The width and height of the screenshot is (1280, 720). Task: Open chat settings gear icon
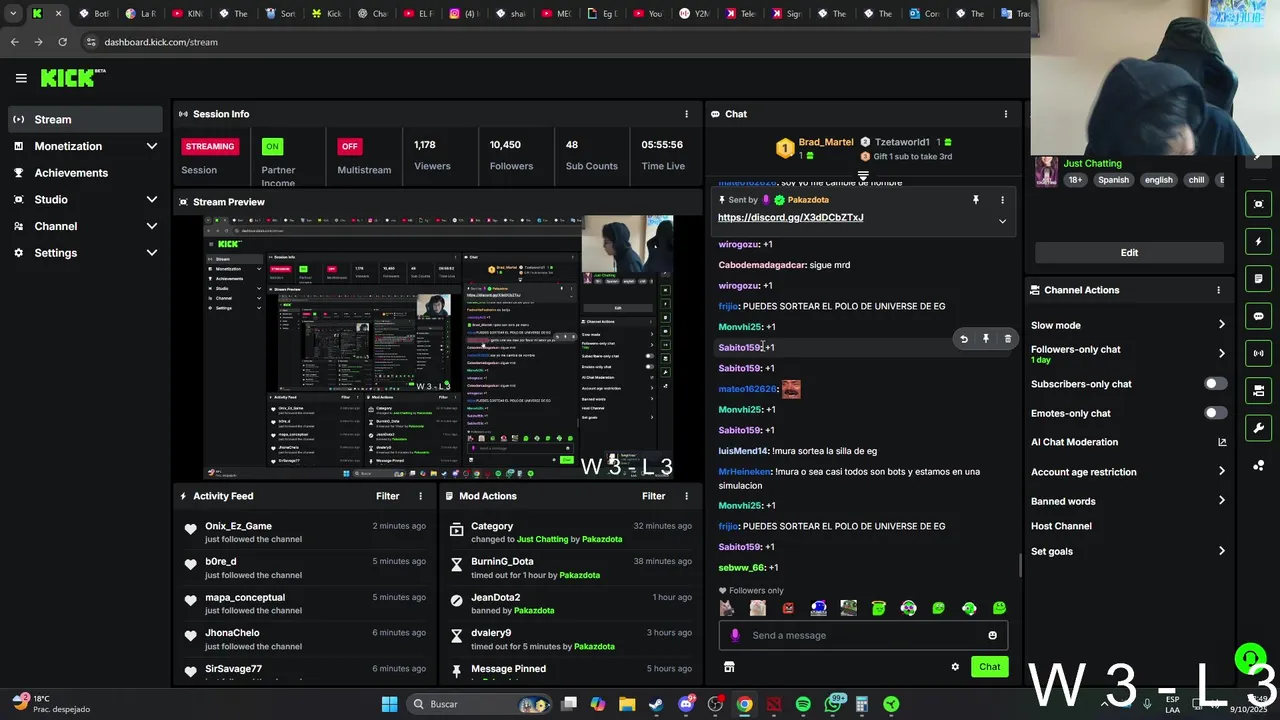955,667
